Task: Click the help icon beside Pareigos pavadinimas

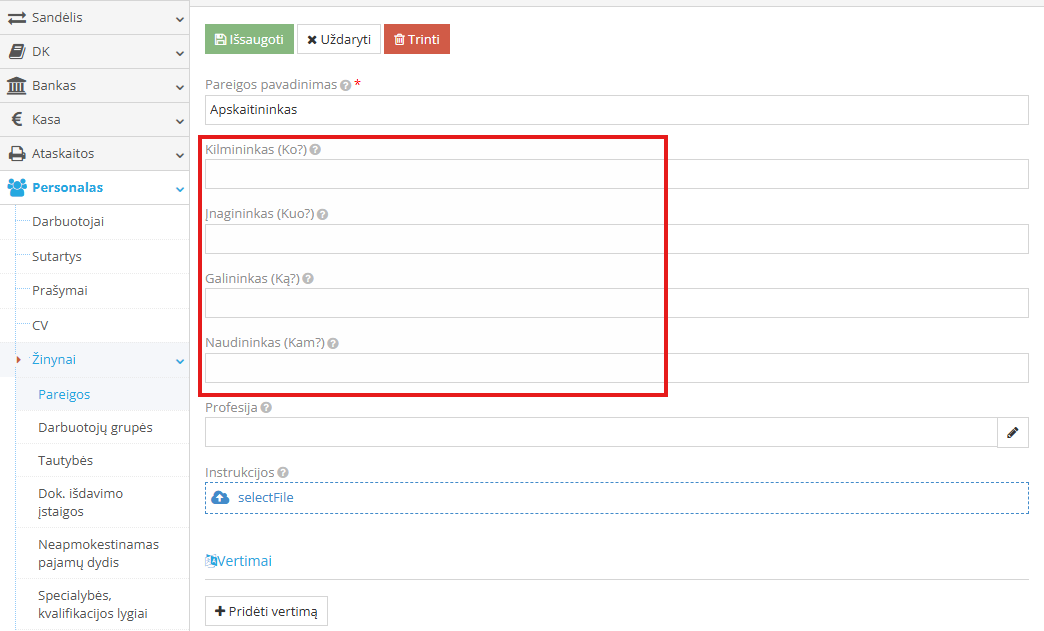Action: click(x=346, y=85)
